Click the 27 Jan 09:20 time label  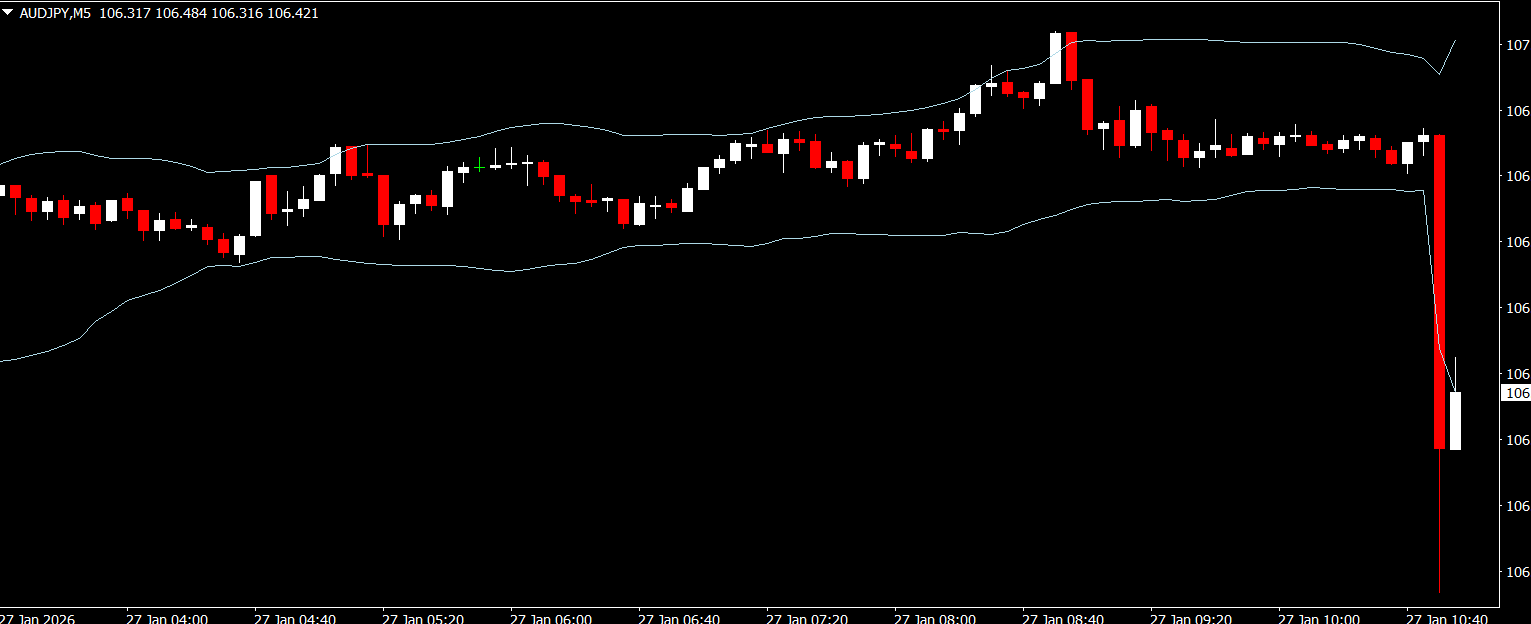point(1190,618)
